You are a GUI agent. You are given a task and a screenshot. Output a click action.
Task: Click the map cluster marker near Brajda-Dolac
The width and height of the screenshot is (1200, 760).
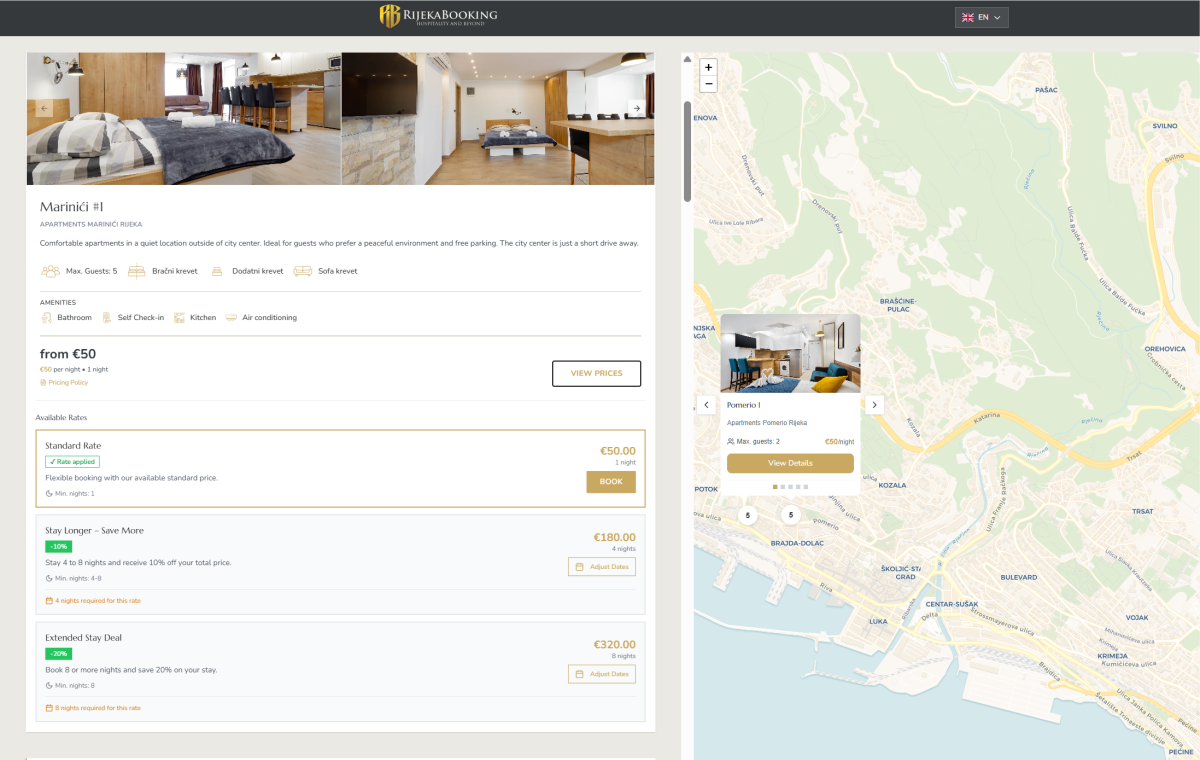click(791, 515)
